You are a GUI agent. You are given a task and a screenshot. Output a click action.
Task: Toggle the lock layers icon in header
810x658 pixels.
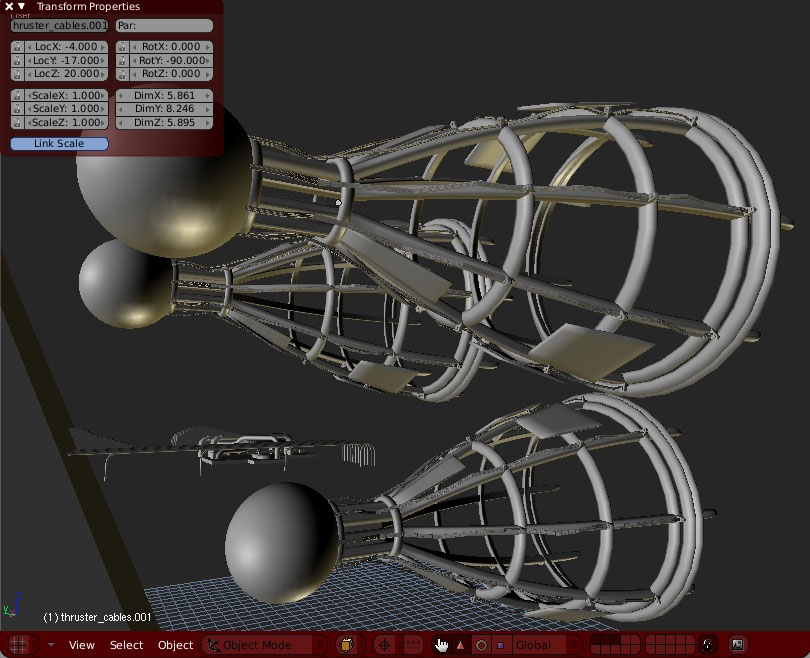(708, 644)
